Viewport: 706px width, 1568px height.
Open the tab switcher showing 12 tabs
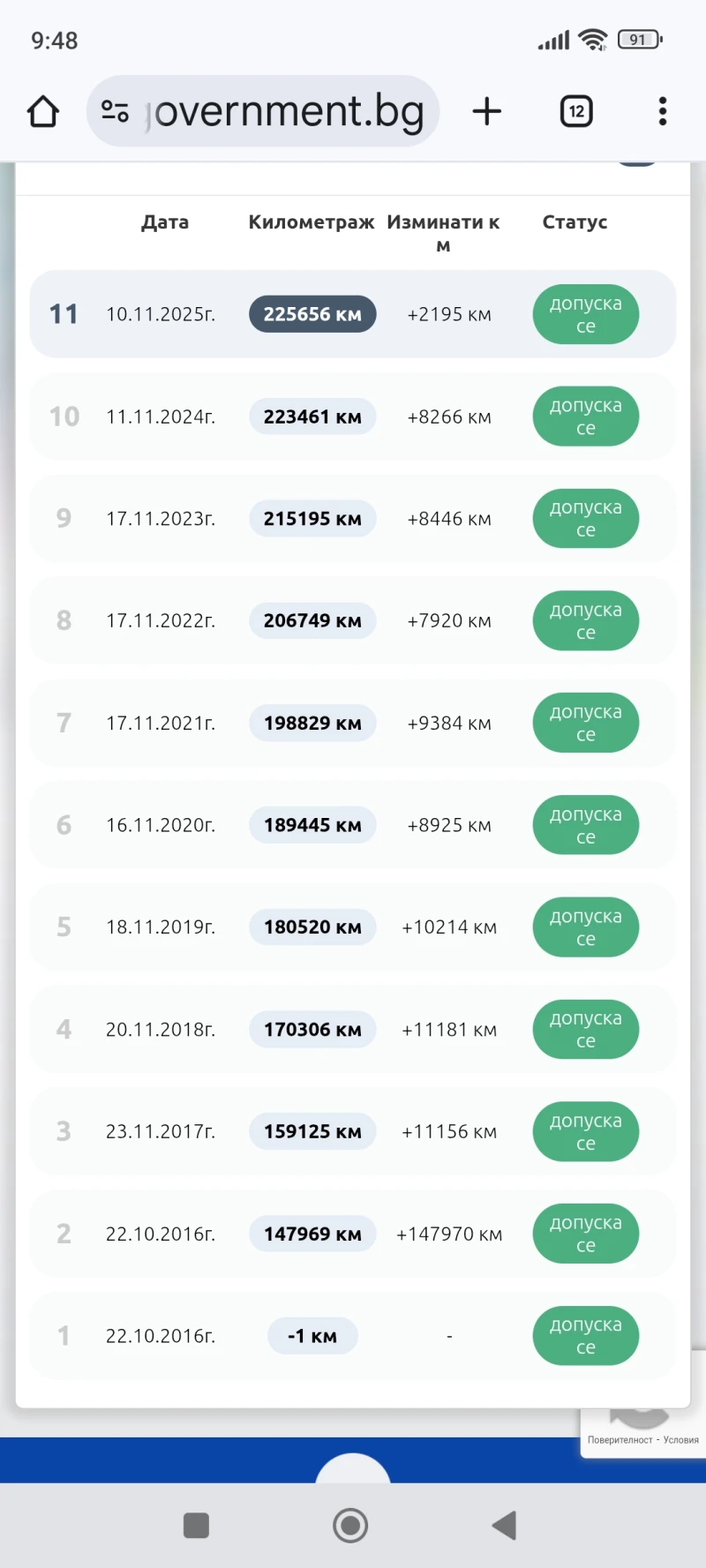tap(576, 111)
